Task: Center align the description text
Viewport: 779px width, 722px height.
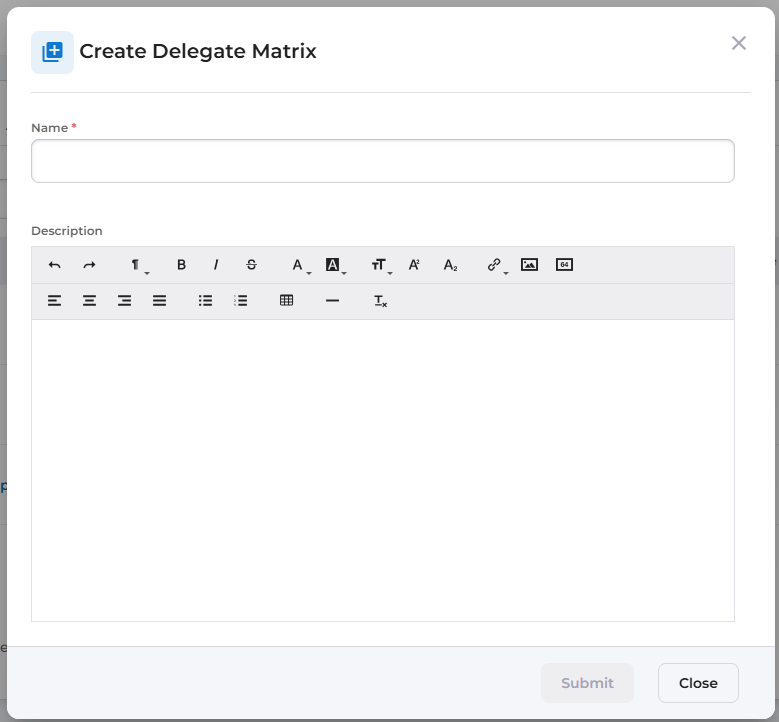Action: coord(89,300)
